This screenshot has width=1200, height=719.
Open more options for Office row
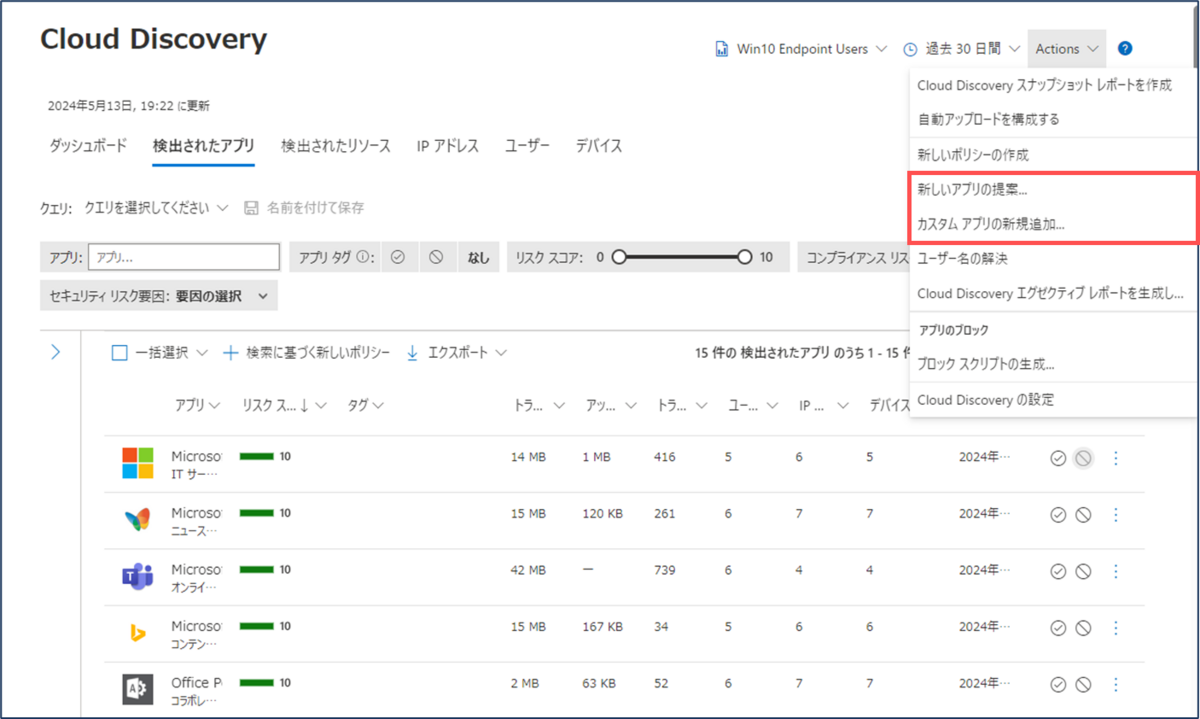1116,684
